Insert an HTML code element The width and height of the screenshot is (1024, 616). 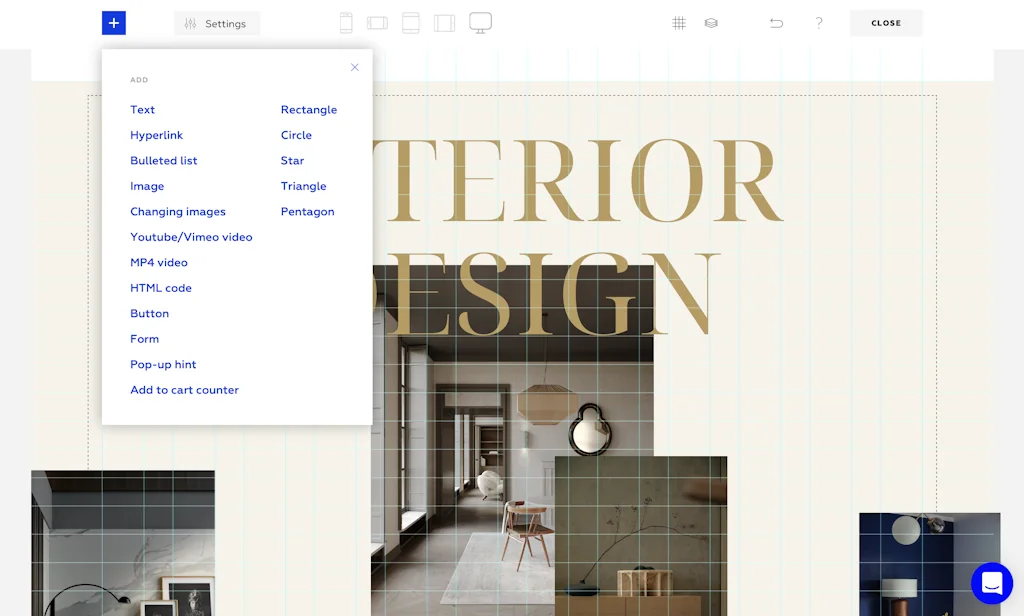161,288
